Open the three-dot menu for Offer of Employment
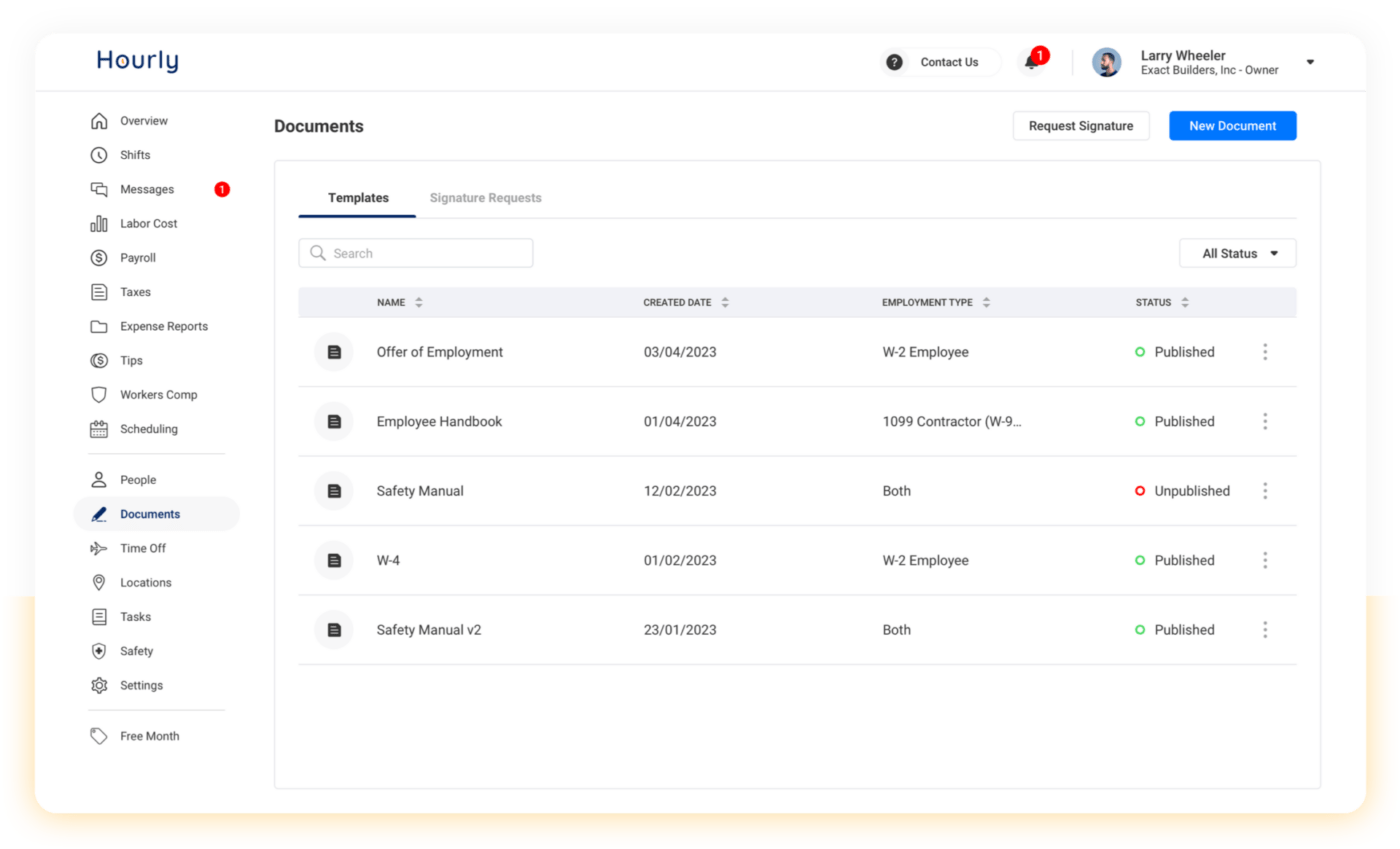Screen dimensions: 1400x849 [1265, 352]
